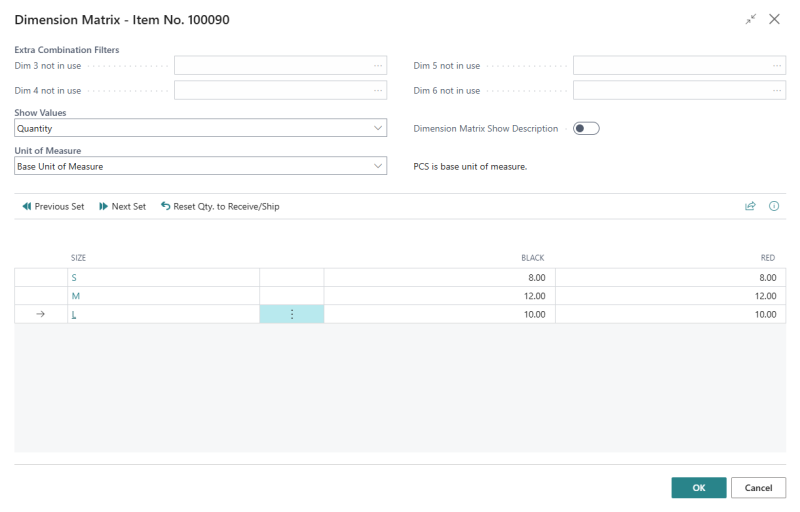The width and height of the screenshot is (800, 512).
Task: Go to Next Set
Action: (122, 206)
